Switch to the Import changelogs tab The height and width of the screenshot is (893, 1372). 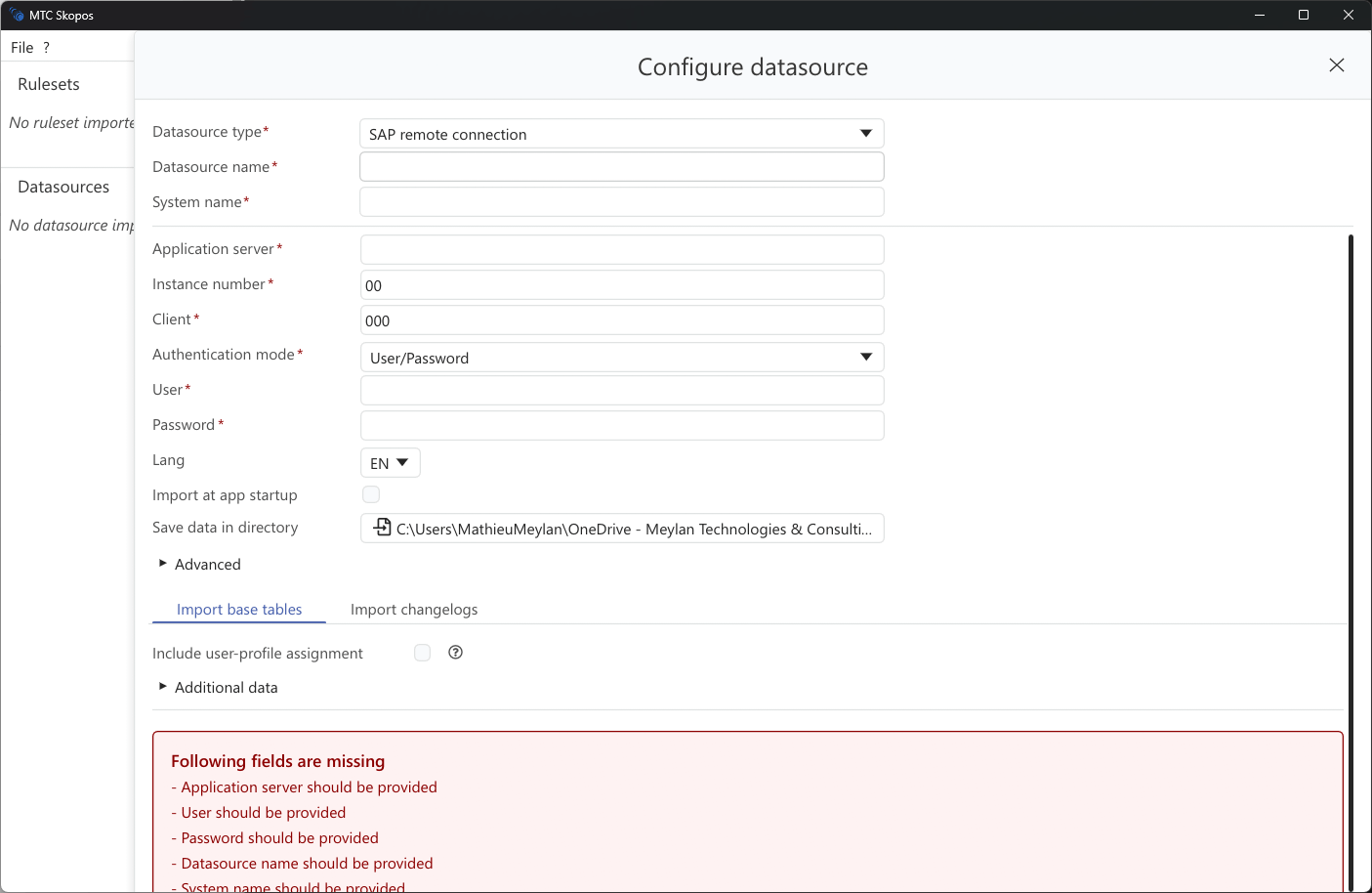(x=414, y=609)
